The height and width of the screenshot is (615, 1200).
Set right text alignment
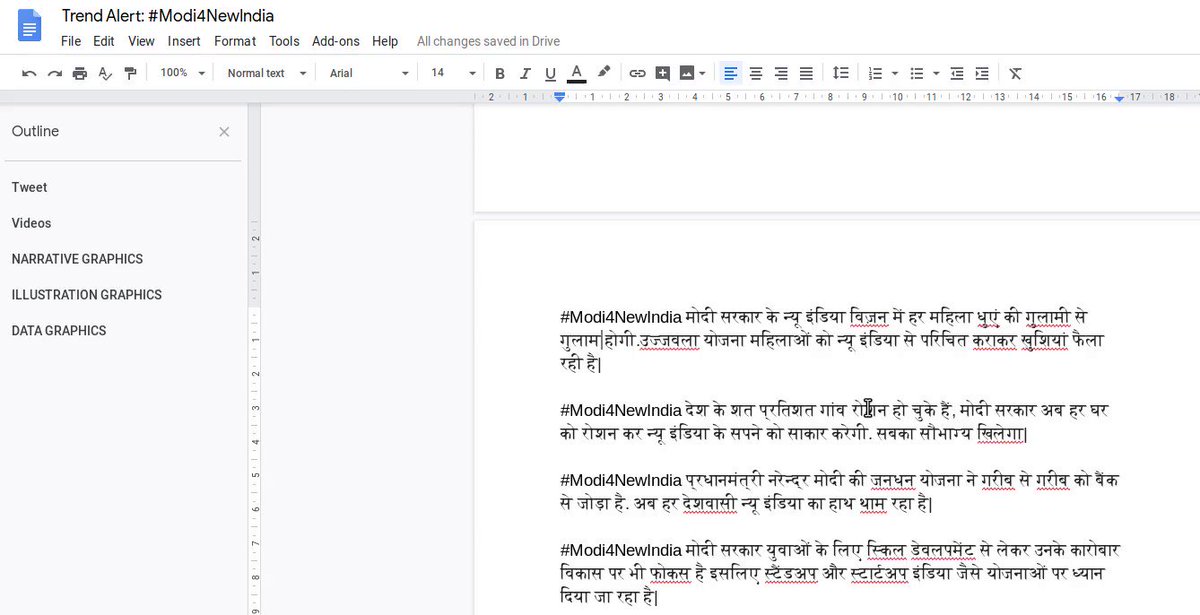(x=781, y=73)
